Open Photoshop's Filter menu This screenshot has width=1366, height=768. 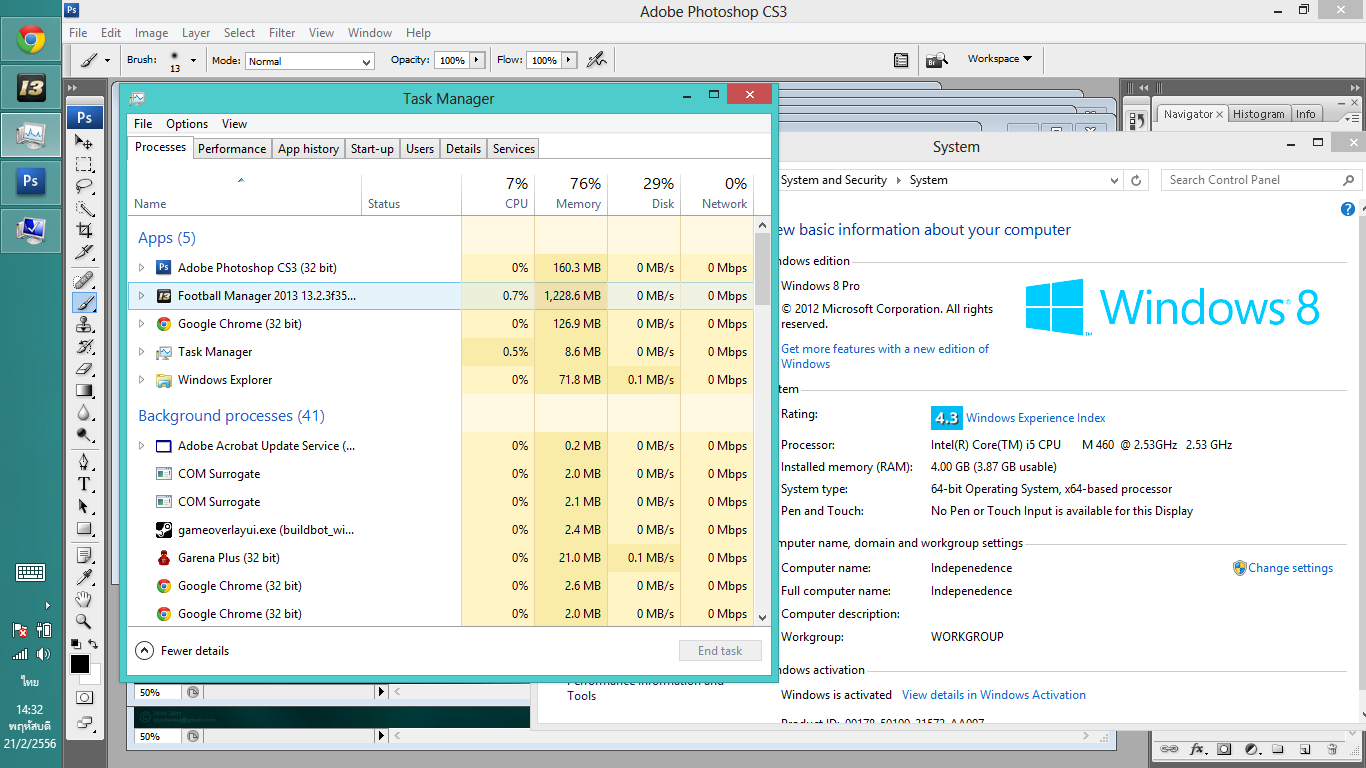click(x=282, y=33)
